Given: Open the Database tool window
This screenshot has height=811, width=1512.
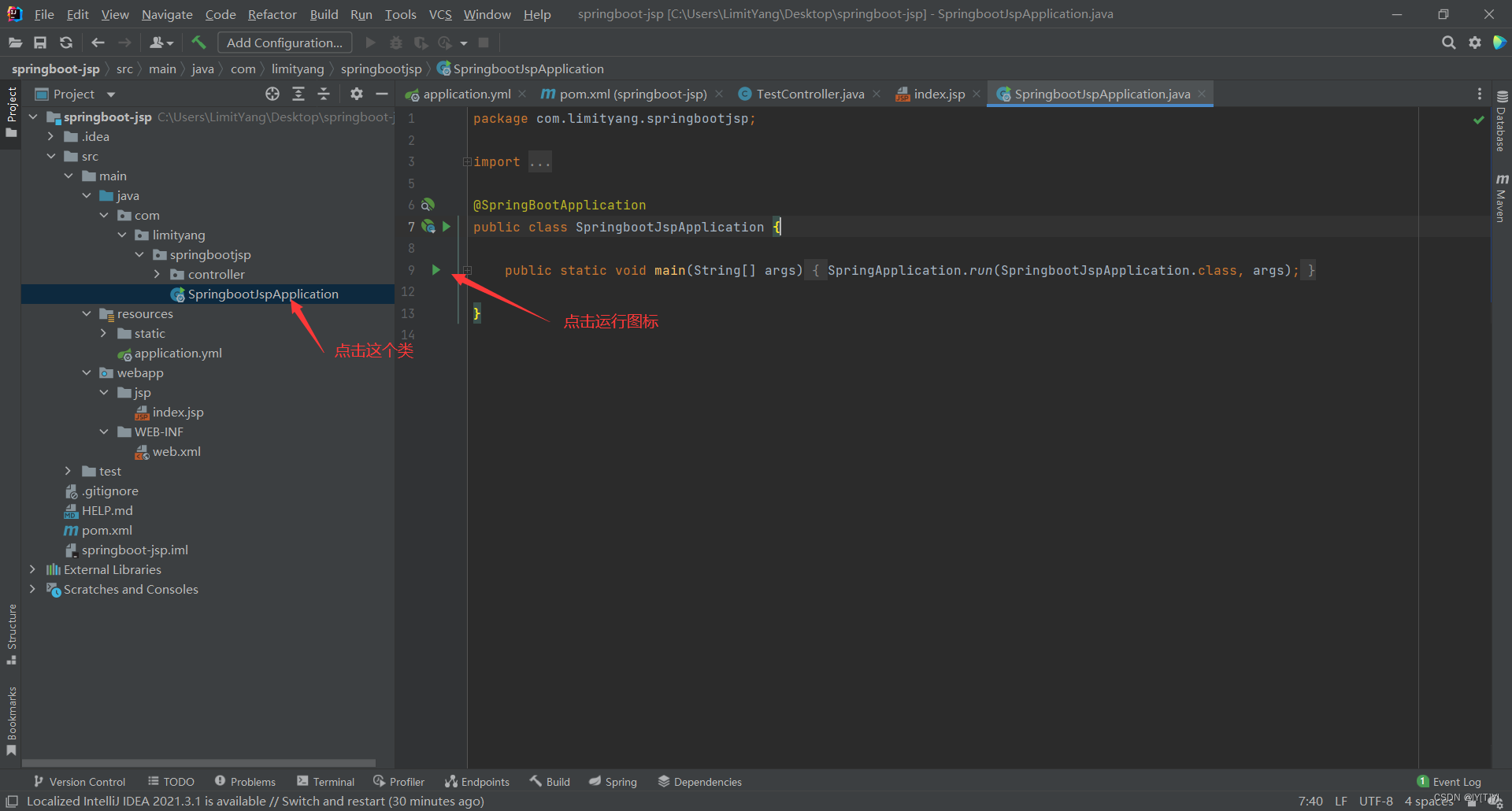Looking at the screenshot, I should pos(1502,120).
